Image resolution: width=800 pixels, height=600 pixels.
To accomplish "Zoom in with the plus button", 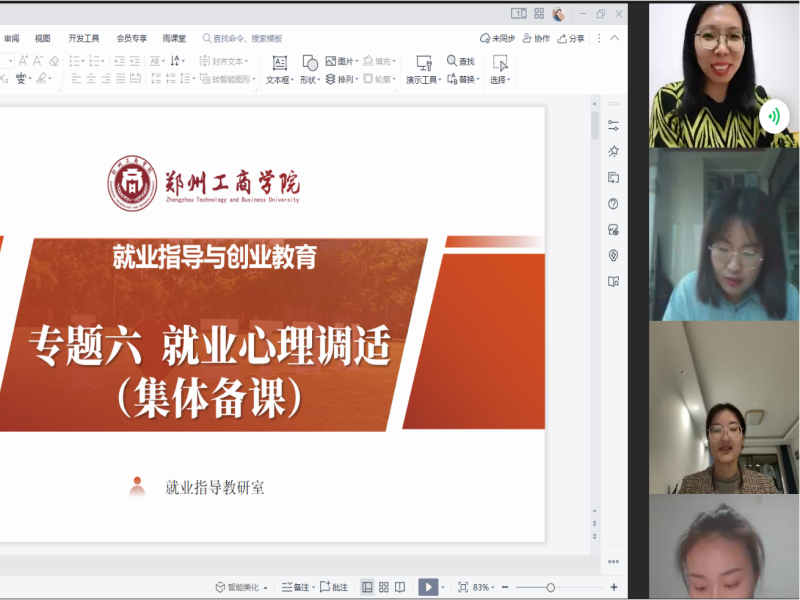I will [x=614, y=587].
